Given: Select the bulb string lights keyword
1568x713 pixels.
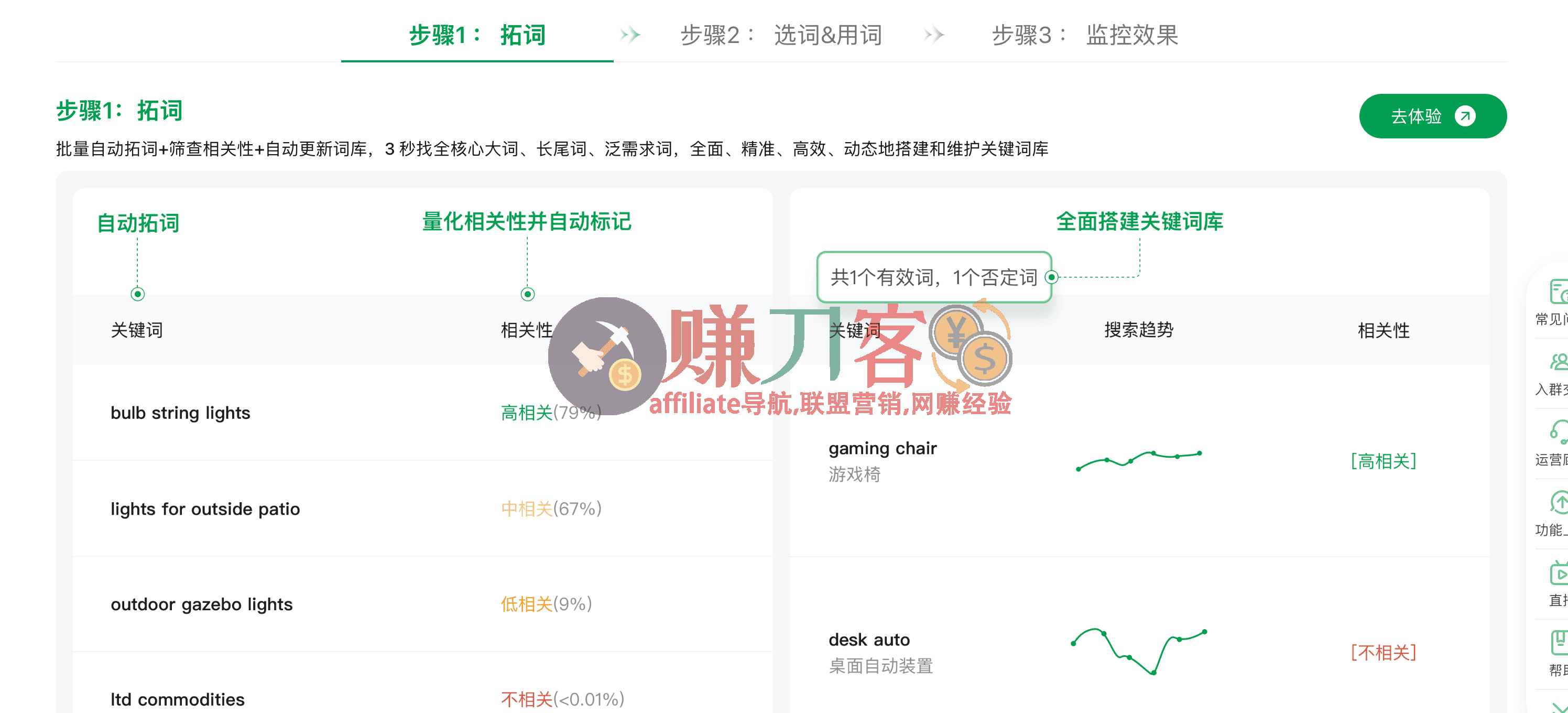Looking at the screenshot, I should pos(180,413).
